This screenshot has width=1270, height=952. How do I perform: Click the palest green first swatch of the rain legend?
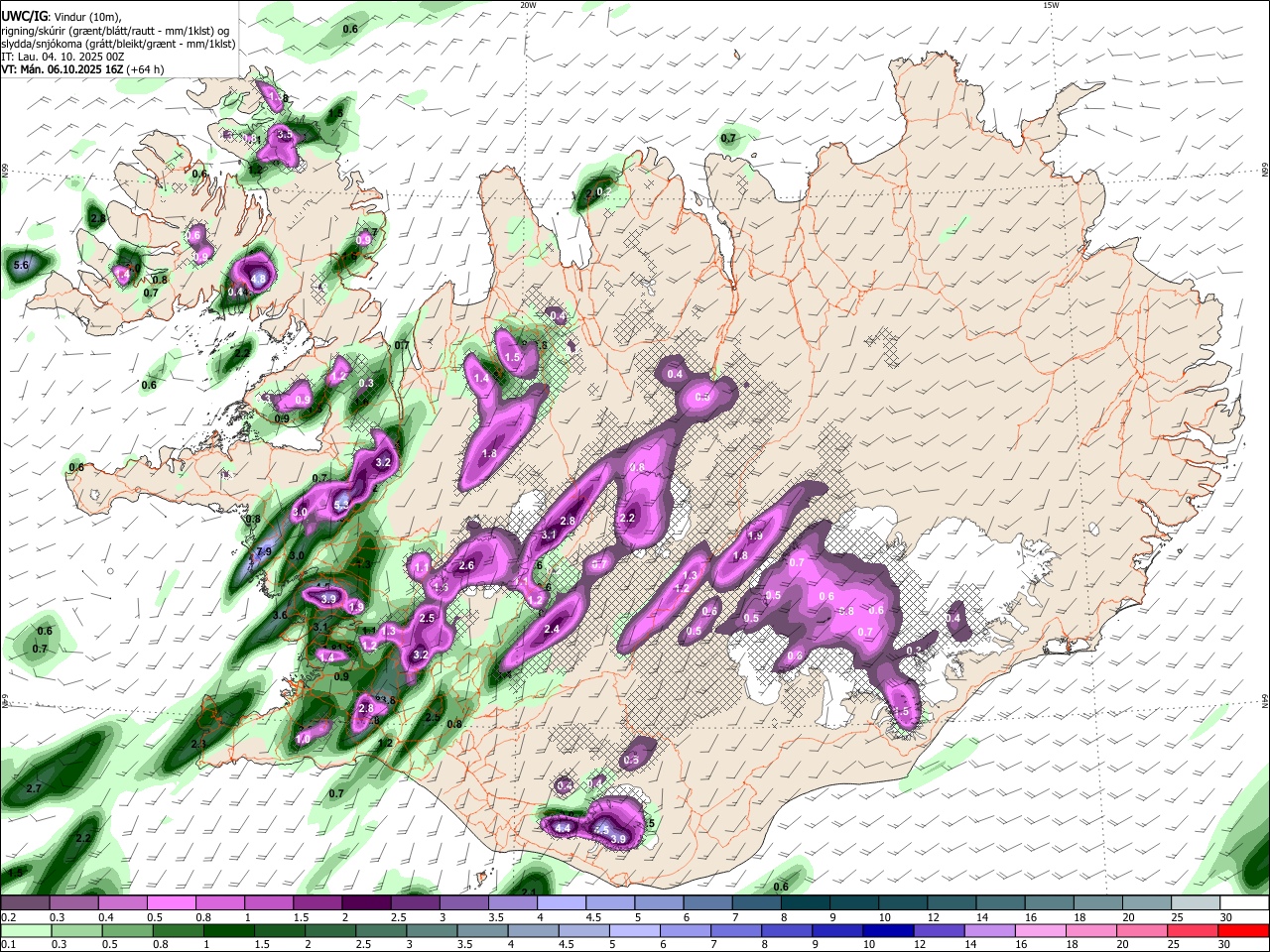click(27, 931)
